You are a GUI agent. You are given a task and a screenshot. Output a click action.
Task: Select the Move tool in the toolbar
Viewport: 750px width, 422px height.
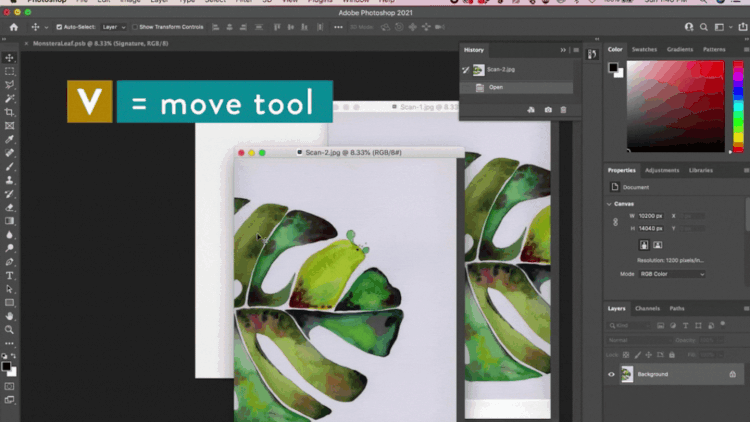tap(9, 58)
